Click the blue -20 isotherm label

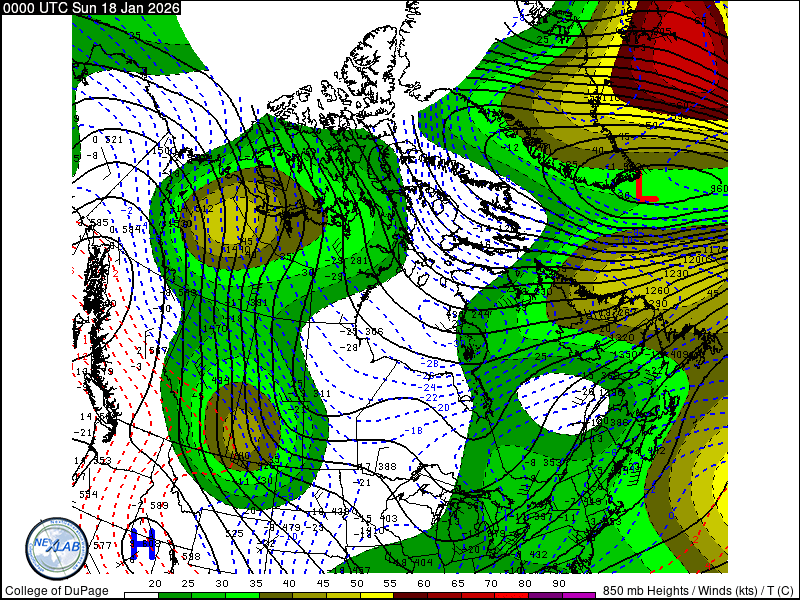441,408
